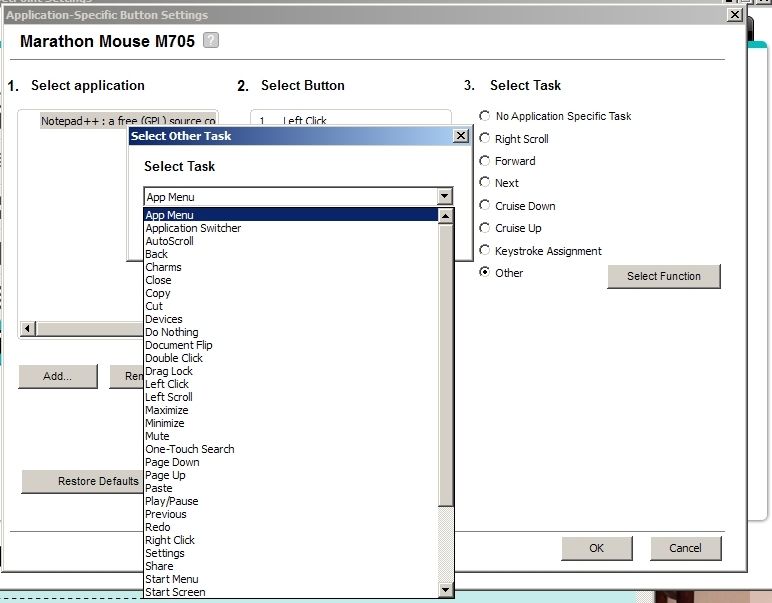The height and width of the screenshot is (603, 772).
Task: Choose the highlighted App Menu list entry
Action: click(290, 215)
